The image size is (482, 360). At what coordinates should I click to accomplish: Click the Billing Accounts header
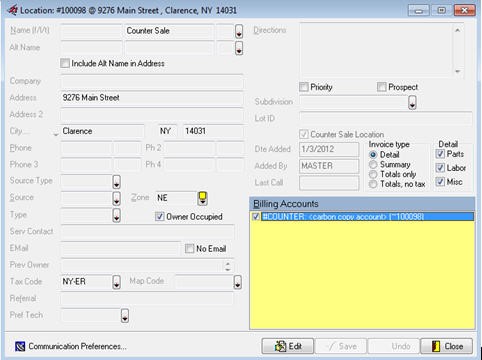(362, 204)
